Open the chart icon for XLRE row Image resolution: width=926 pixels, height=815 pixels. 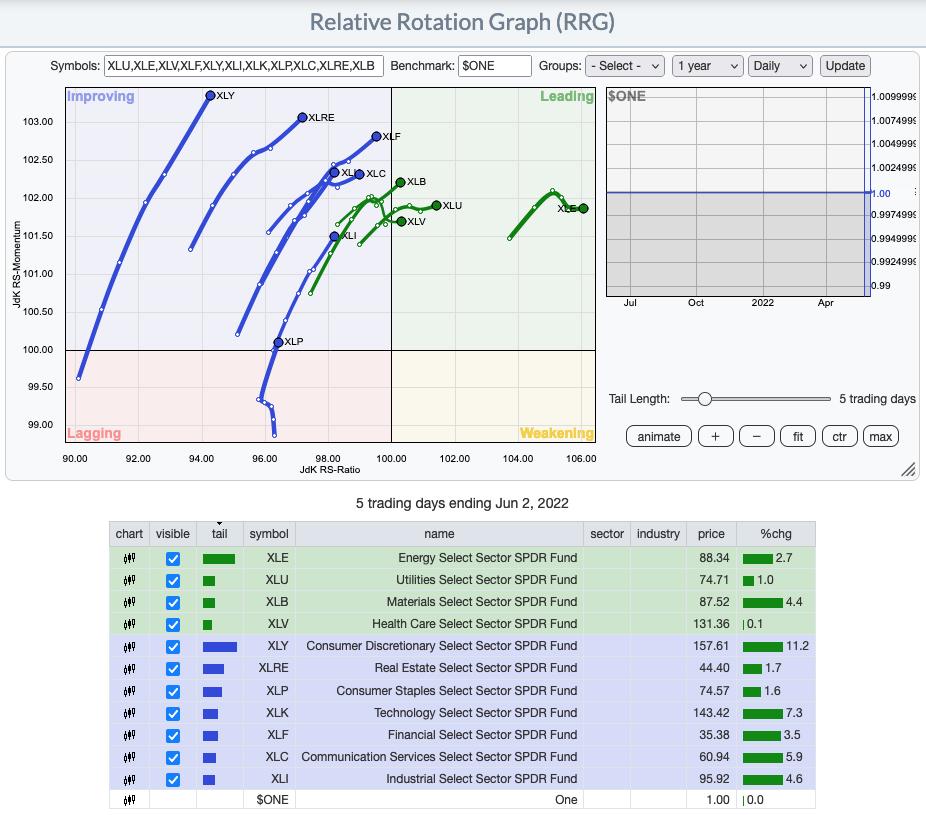[x=129, y=669]
